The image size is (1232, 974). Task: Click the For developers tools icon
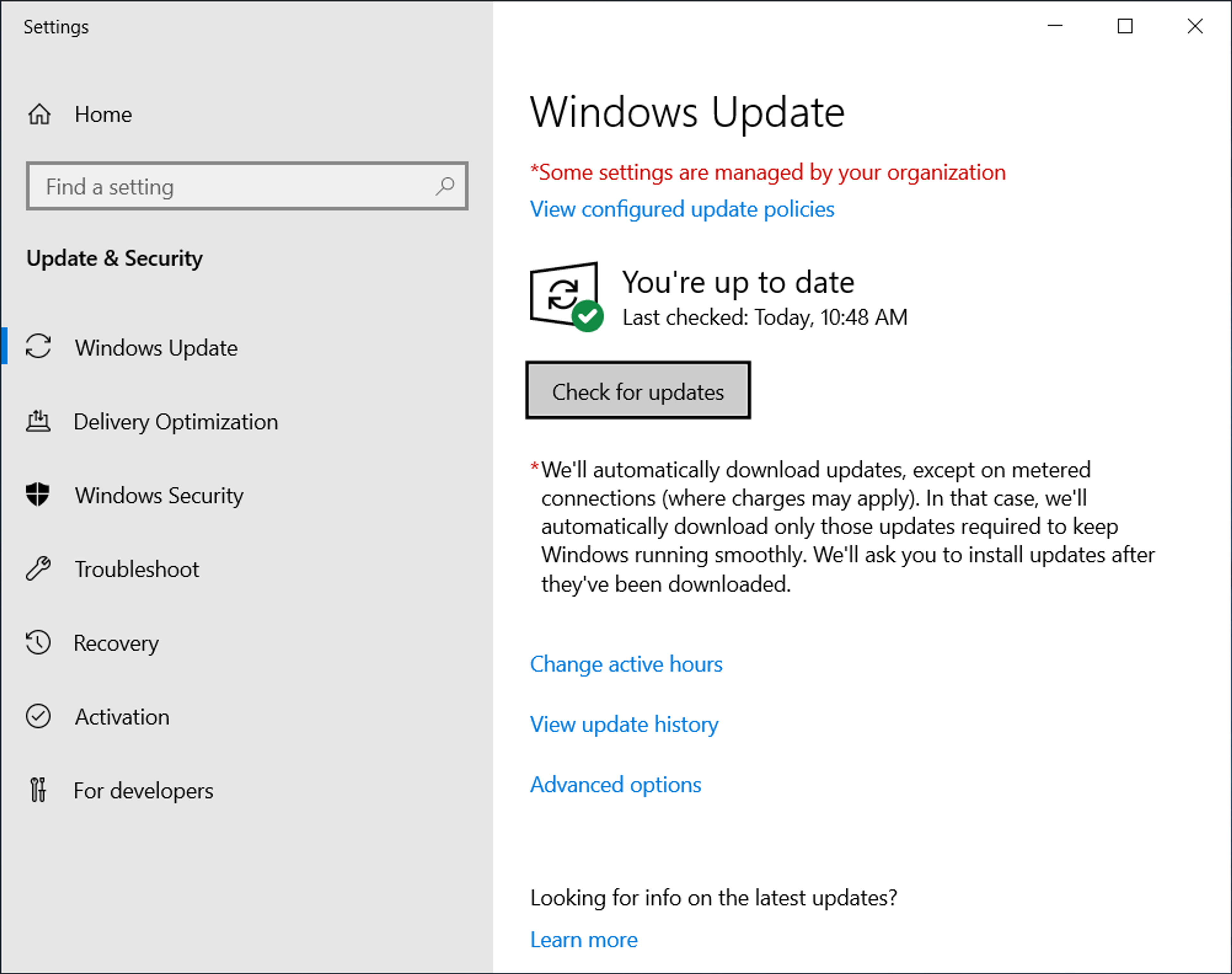point(38,790)
